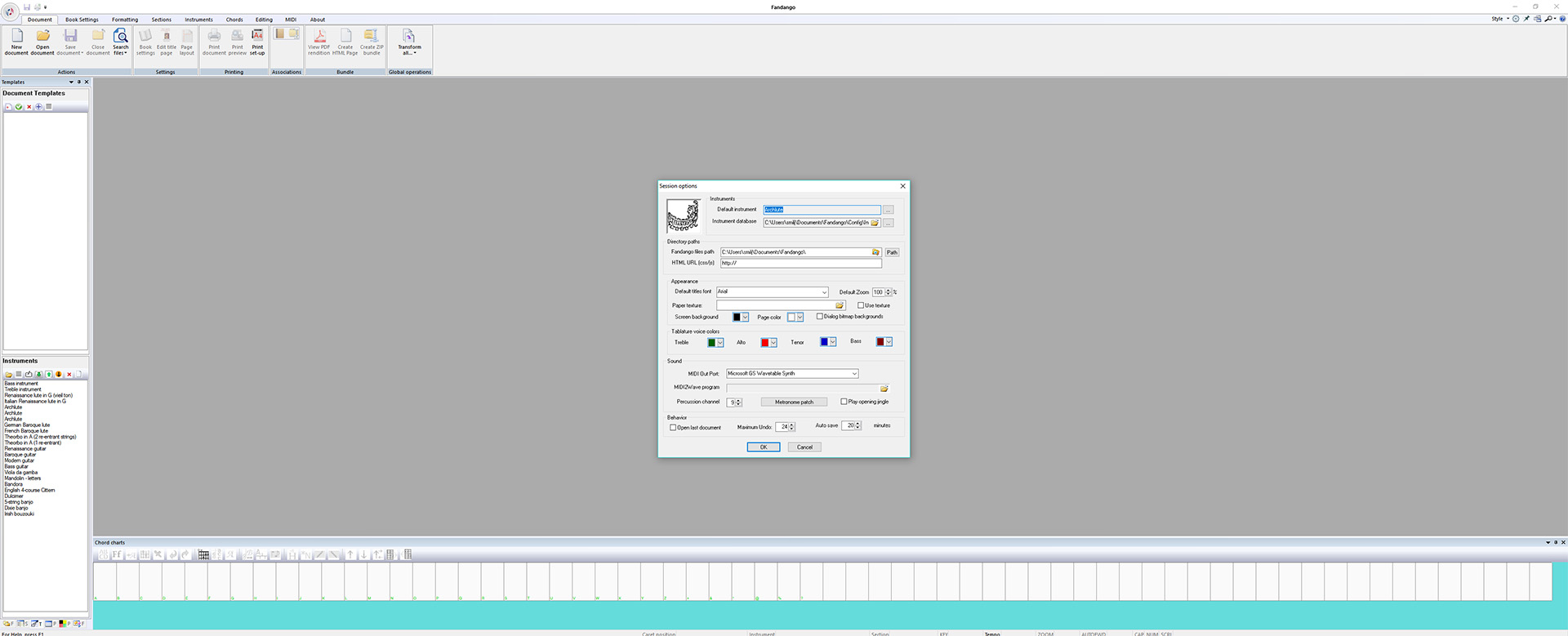The height and width of the screenshot is (636, 1568).
Task: Browse for paper texture folder icon
Action: coord(839,305)
